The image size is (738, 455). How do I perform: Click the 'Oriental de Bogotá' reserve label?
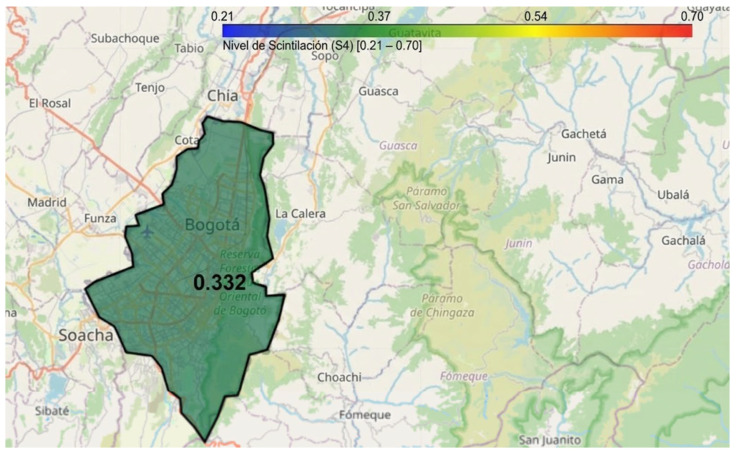tap(240, 303)
